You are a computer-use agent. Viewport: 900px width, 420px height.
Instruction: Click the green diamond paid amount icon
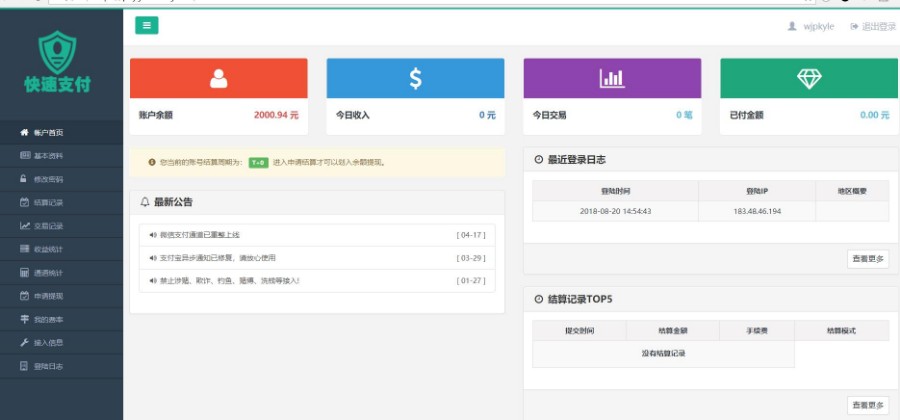pyautogui.click(x=808, y=79)
